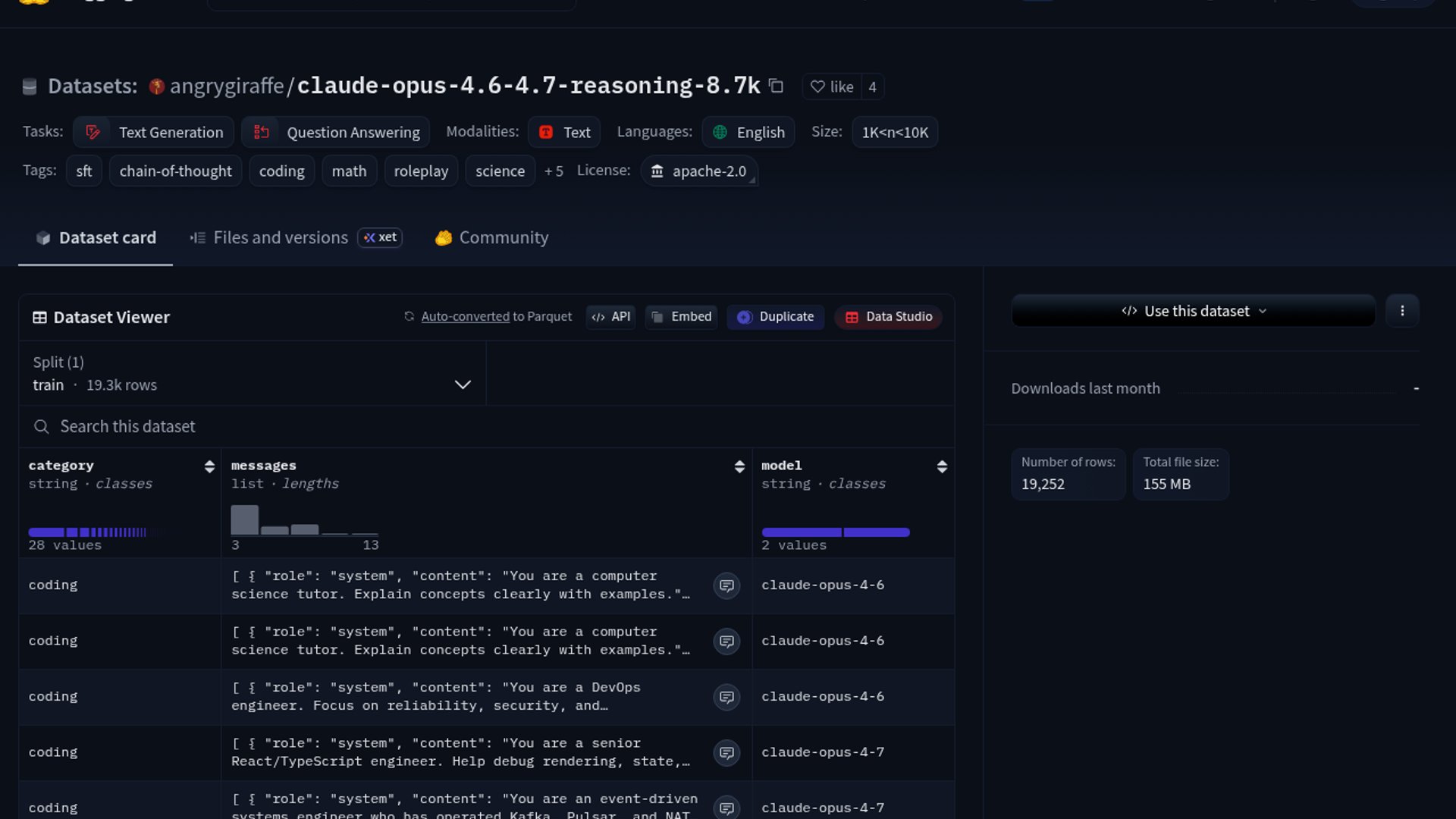Click the API button
Screen dimensions: 1456x819
[x=610, y=316]
